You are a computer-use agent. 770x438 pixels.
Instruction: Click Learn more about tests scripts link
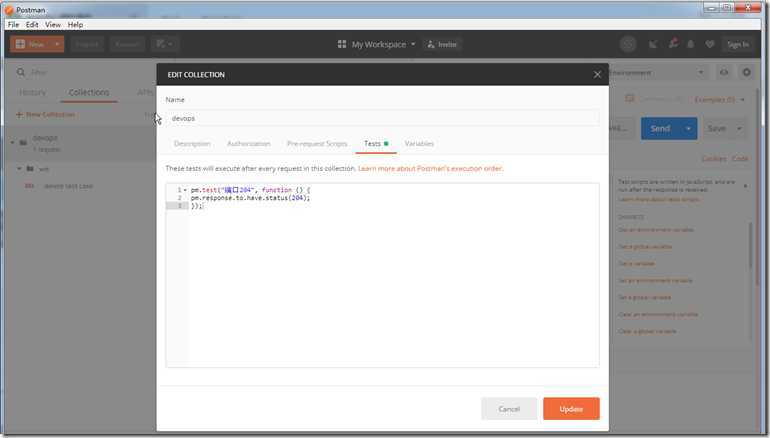[659, 199]
